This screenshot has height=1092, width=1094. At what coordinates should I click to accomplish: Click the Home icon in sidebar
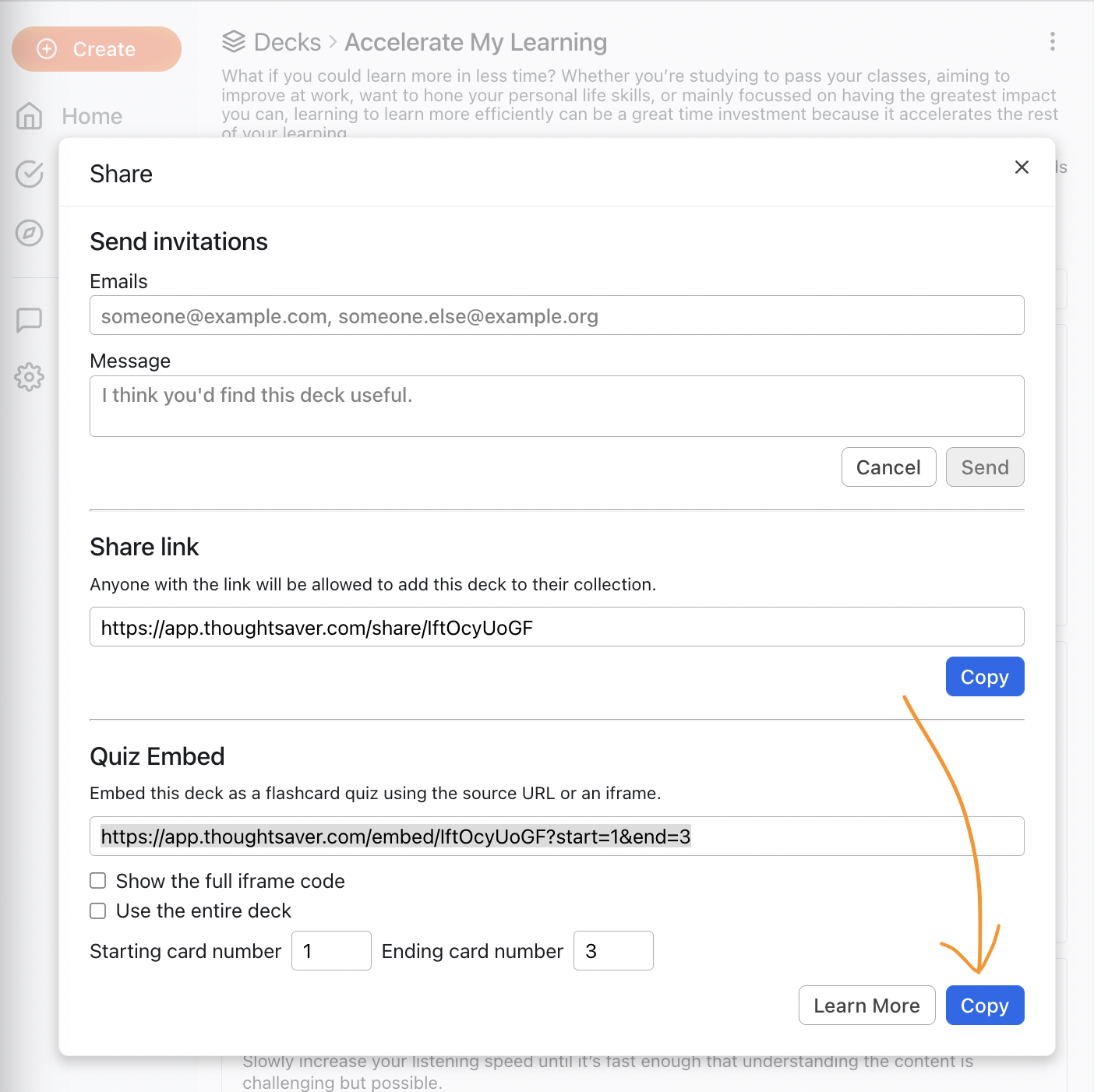pos(30,116)
